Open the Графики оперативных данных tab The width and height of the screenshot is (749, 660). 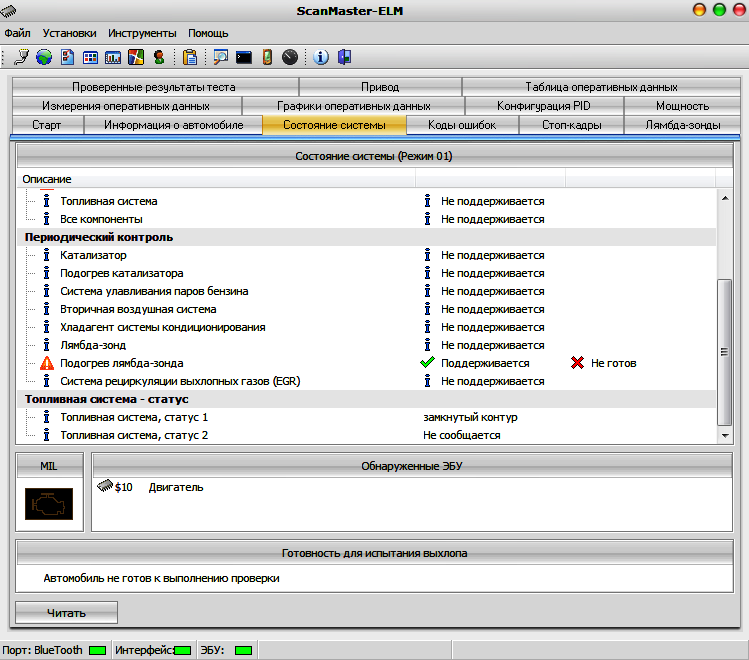tap(353, 105)
